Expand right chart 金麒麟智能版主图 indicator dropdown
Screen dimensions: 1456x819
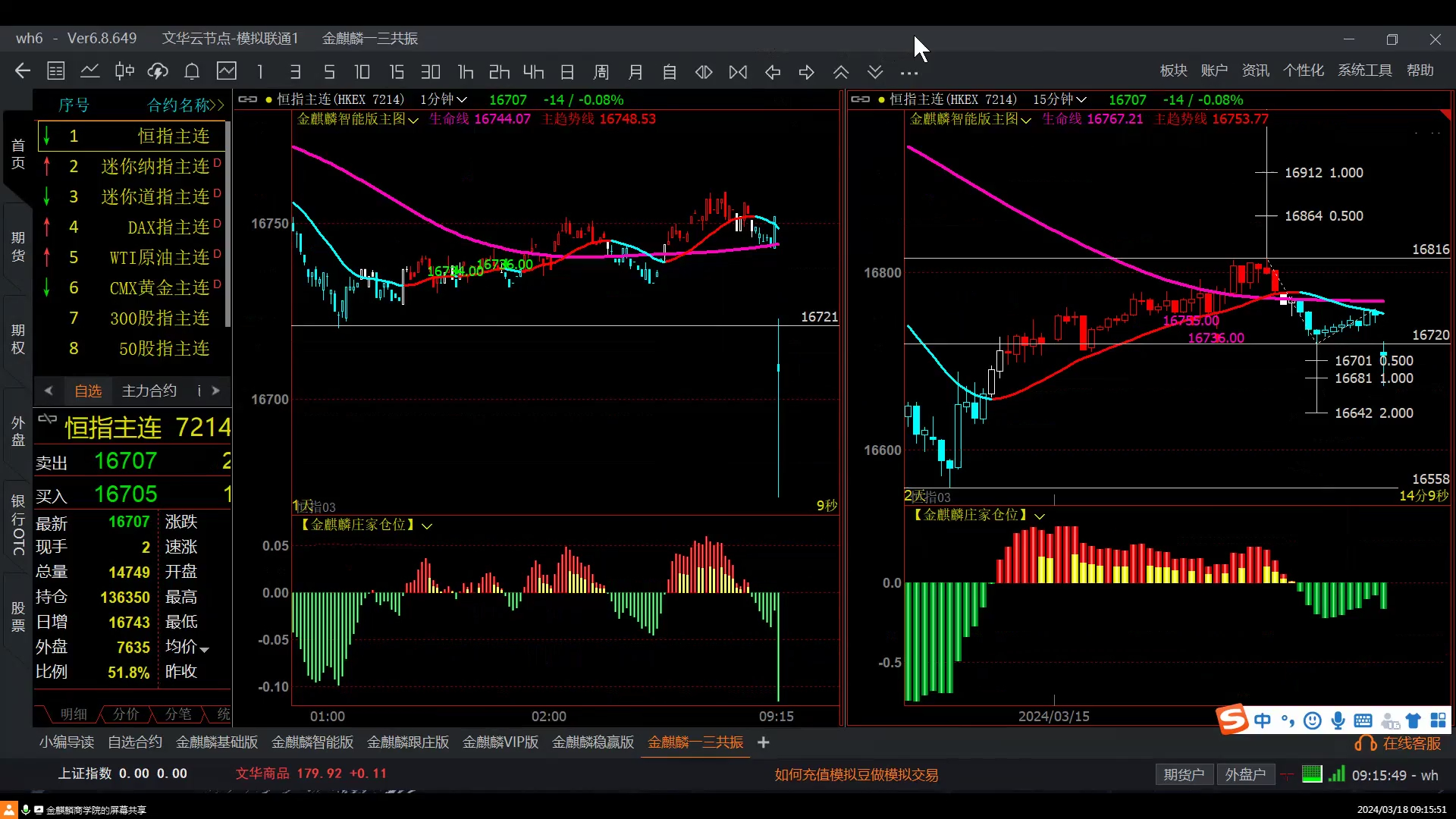point(1026,120)
